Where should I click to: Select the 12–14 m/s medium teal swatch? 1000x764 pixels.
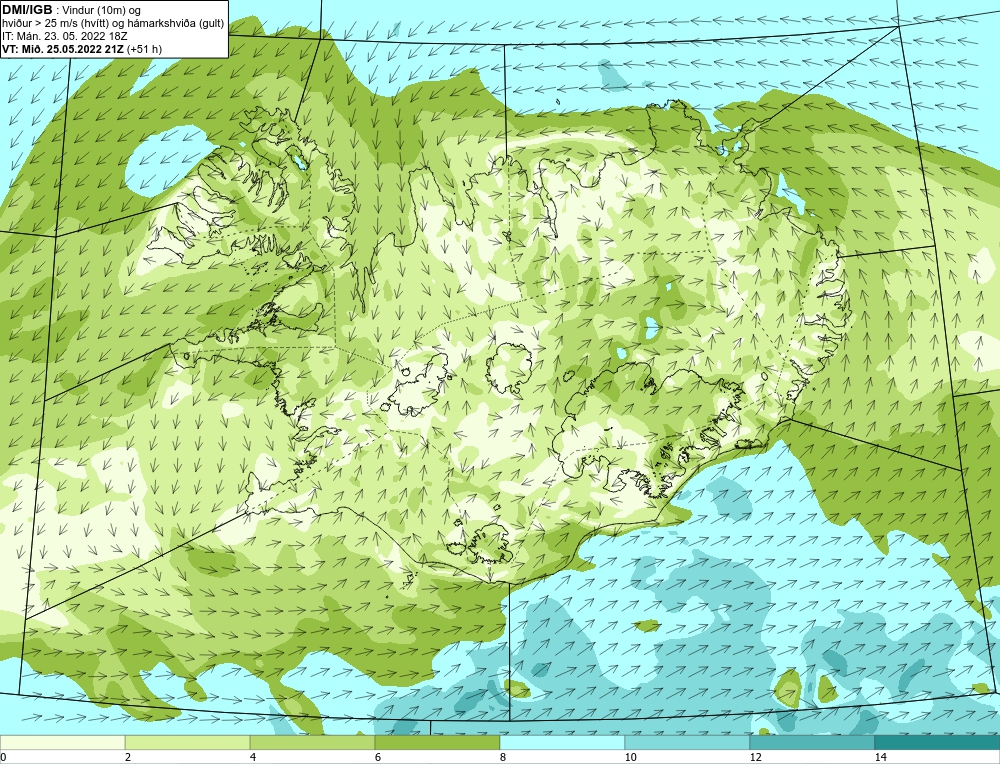point(812,743)
